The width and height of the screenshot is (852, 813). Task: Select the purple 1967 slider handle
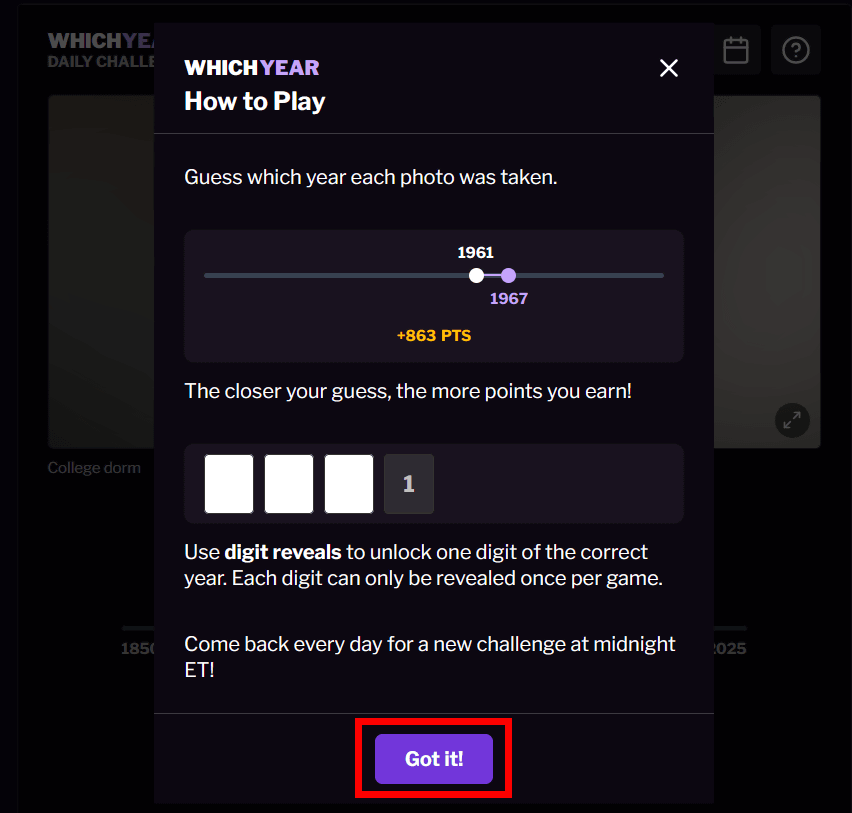pyautogui.click(x=508, y=276)
